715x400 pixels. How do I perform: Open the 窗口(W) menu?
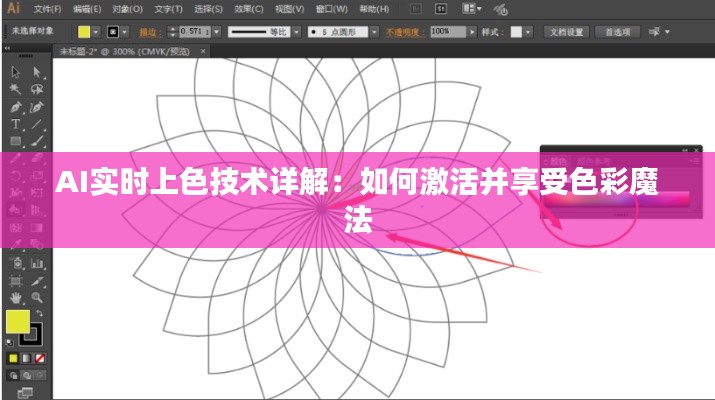coord(332,9)
